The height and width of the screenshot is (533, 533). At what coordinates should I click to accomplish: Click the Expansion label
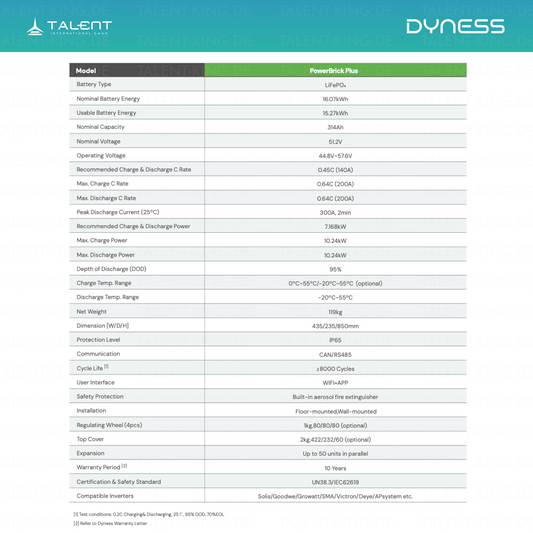click(90, 453)
